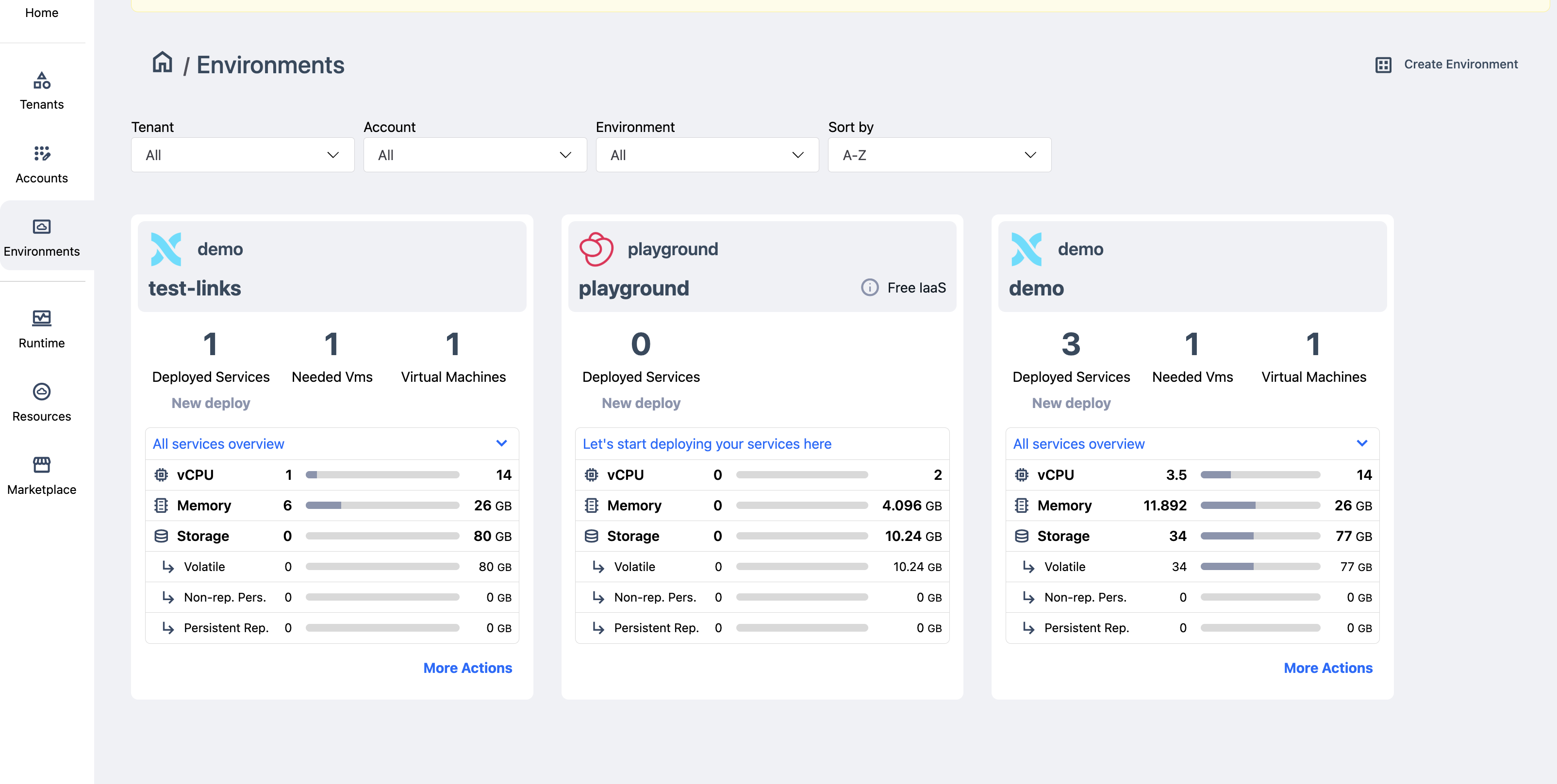The width and height of the screenshot is (1557, 784).
Task: Open the Runtime section icon
Action: point(42,318)
